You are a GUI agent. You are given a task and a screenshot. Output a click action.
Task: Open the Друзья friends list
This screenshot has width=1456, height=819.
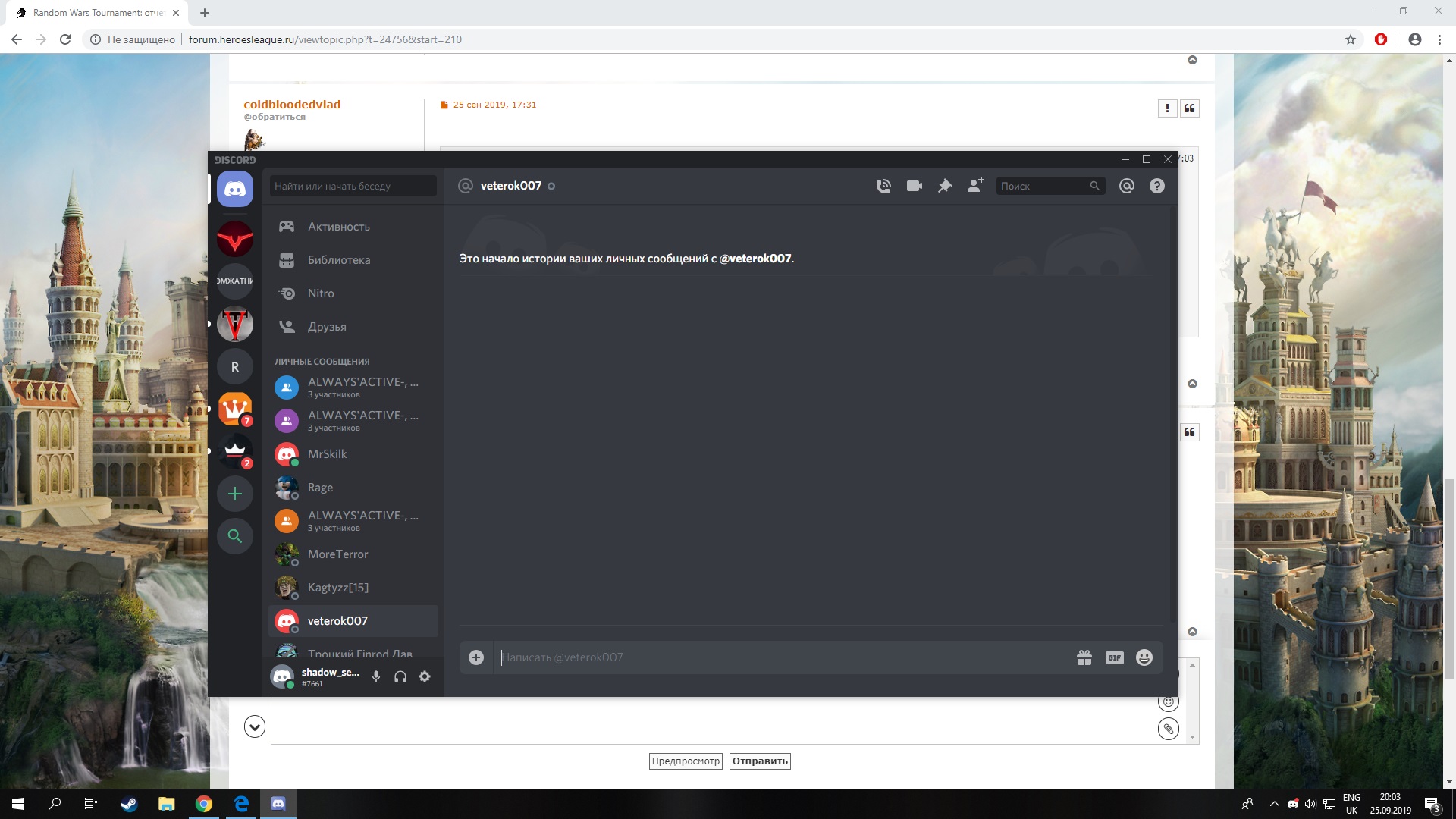tap(353, 327)
